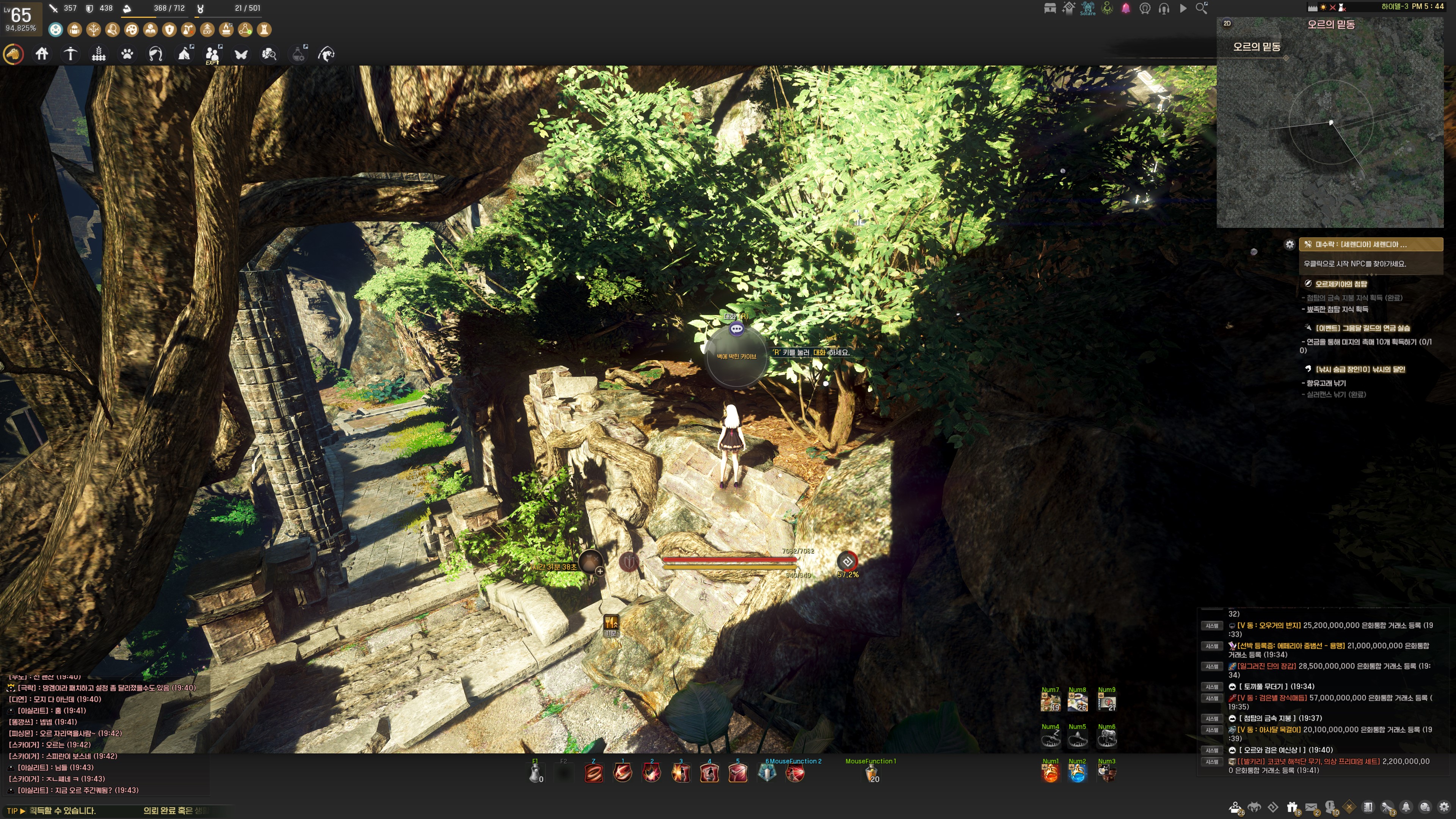The height and width of the screenshot is (819, 1456).
Task: Open the fishing icon in top toolbar
Action: (326, 54)
